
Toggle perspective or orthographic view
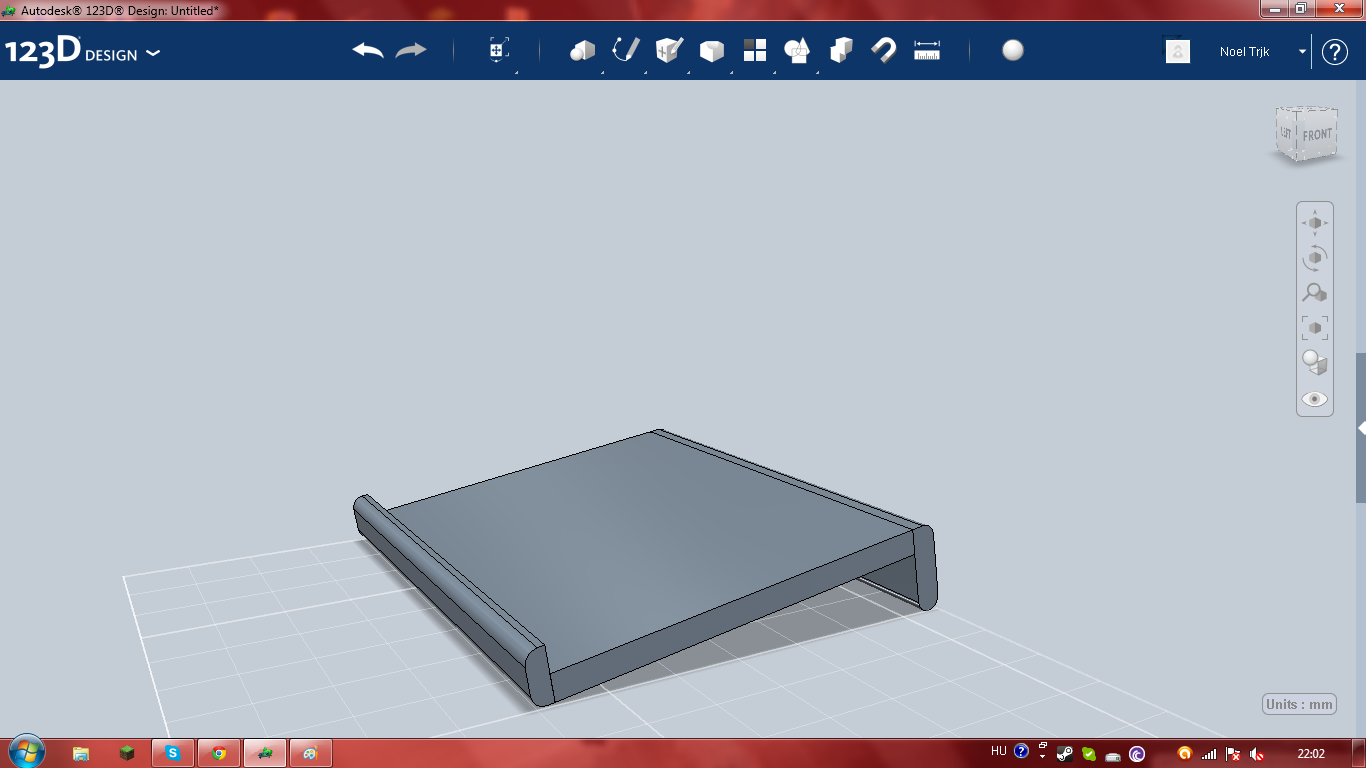pyautogui.click(x=1315, y=363)
